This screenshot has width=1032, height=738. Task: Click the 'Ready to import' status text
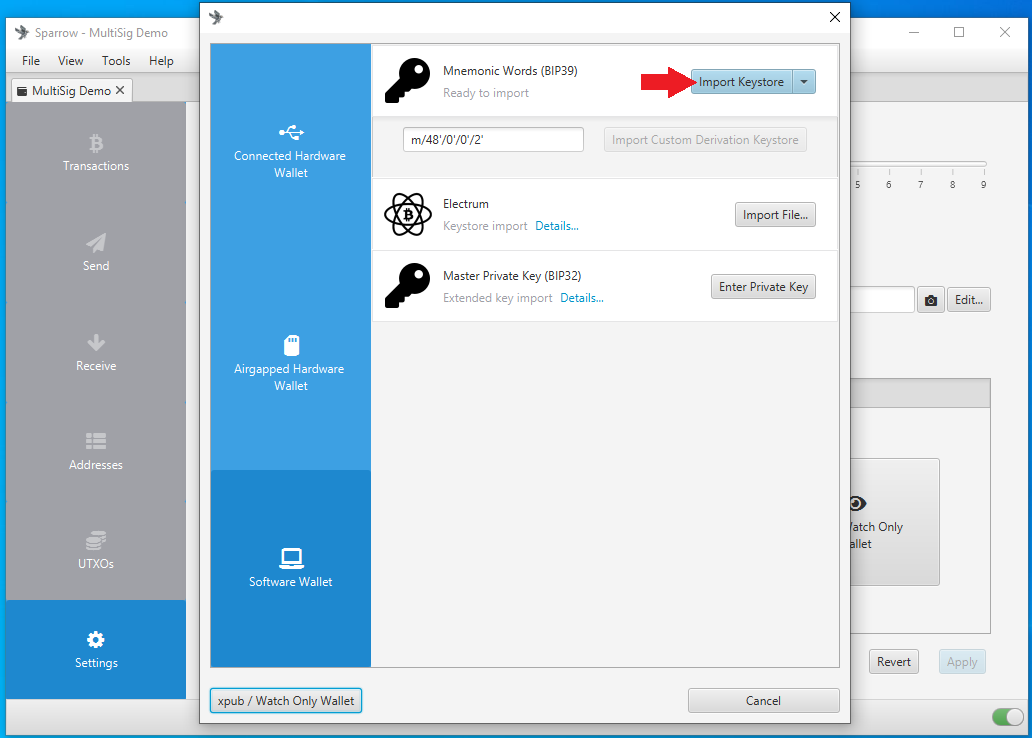click(486, 93)
